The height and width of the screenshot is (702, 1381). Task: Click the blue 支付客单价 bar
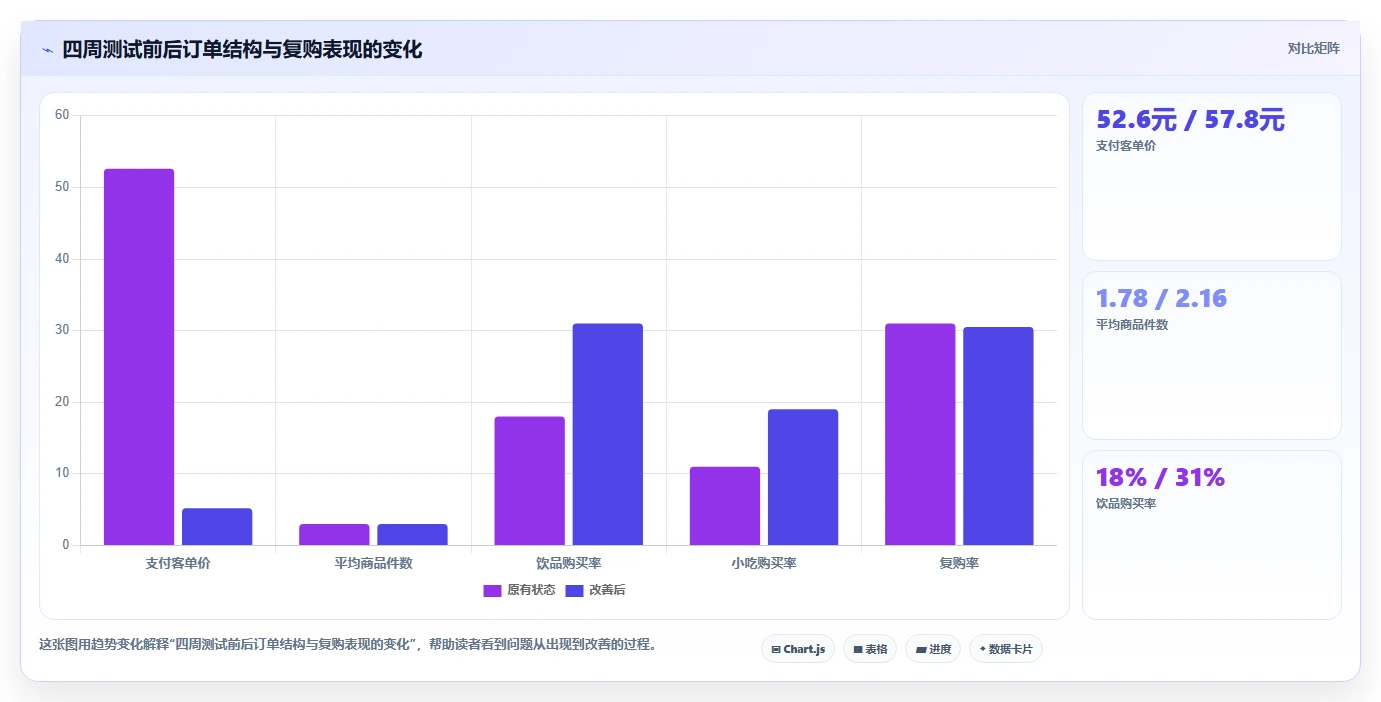(x=217, y=527)
